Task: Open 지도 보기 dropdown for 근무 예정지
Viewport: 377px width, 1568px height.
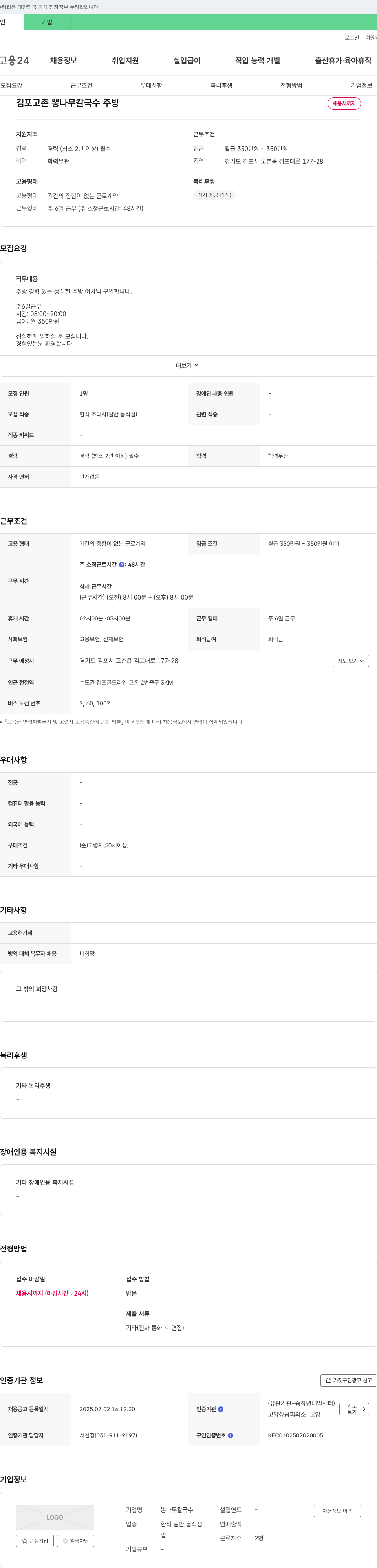Action: coord(351,661)
